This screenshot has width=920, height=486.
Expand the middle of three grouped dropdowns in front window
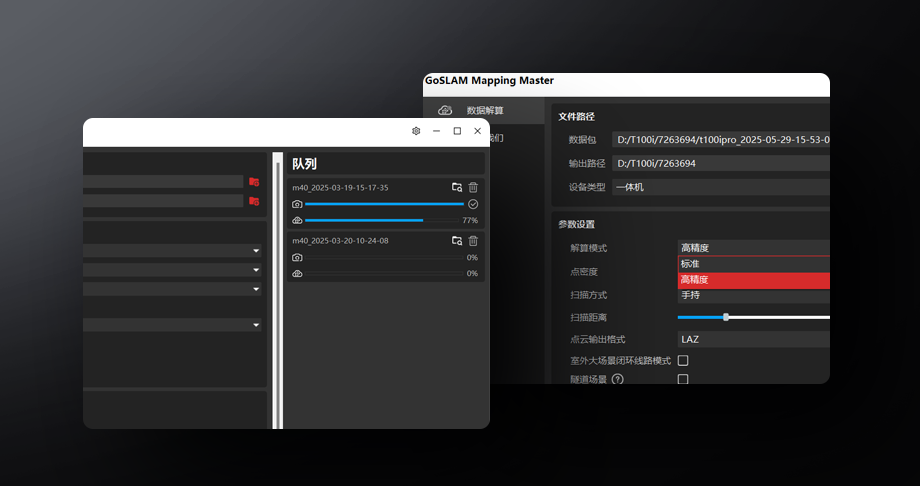pos(172,270)
